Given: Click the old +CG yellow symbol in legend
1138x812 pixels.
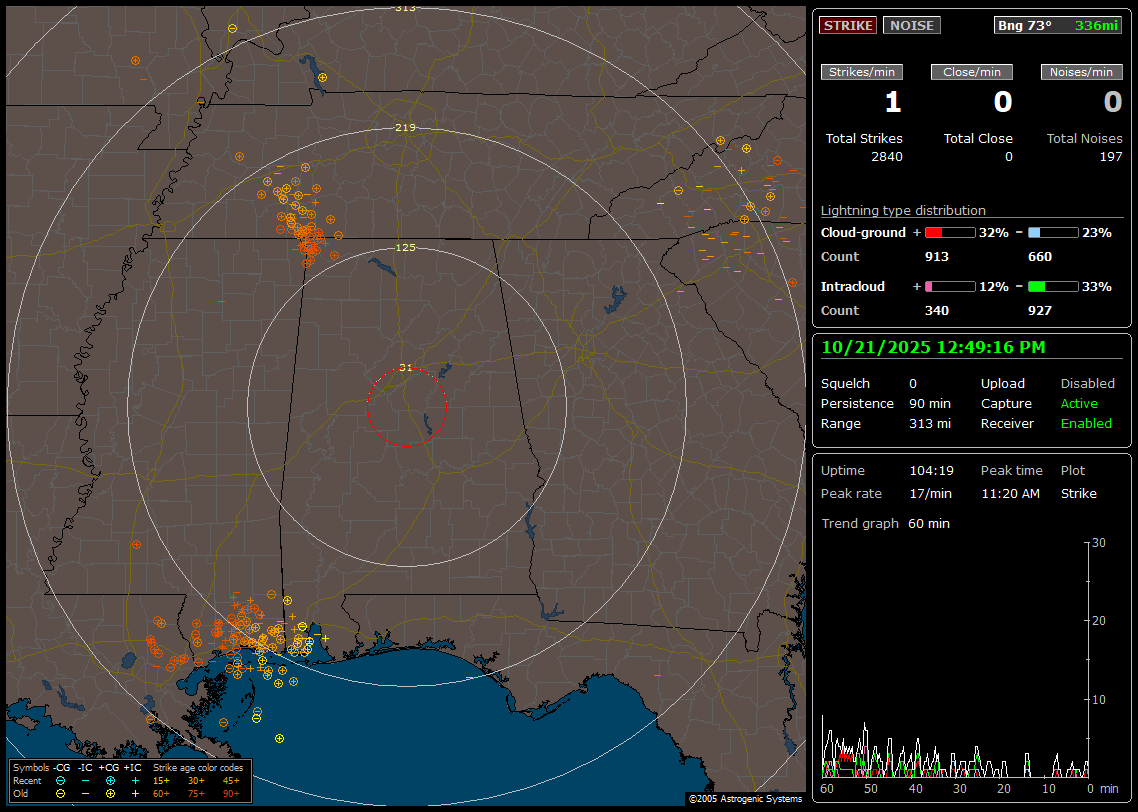Looking at the screenshot, I should (110, 793).
